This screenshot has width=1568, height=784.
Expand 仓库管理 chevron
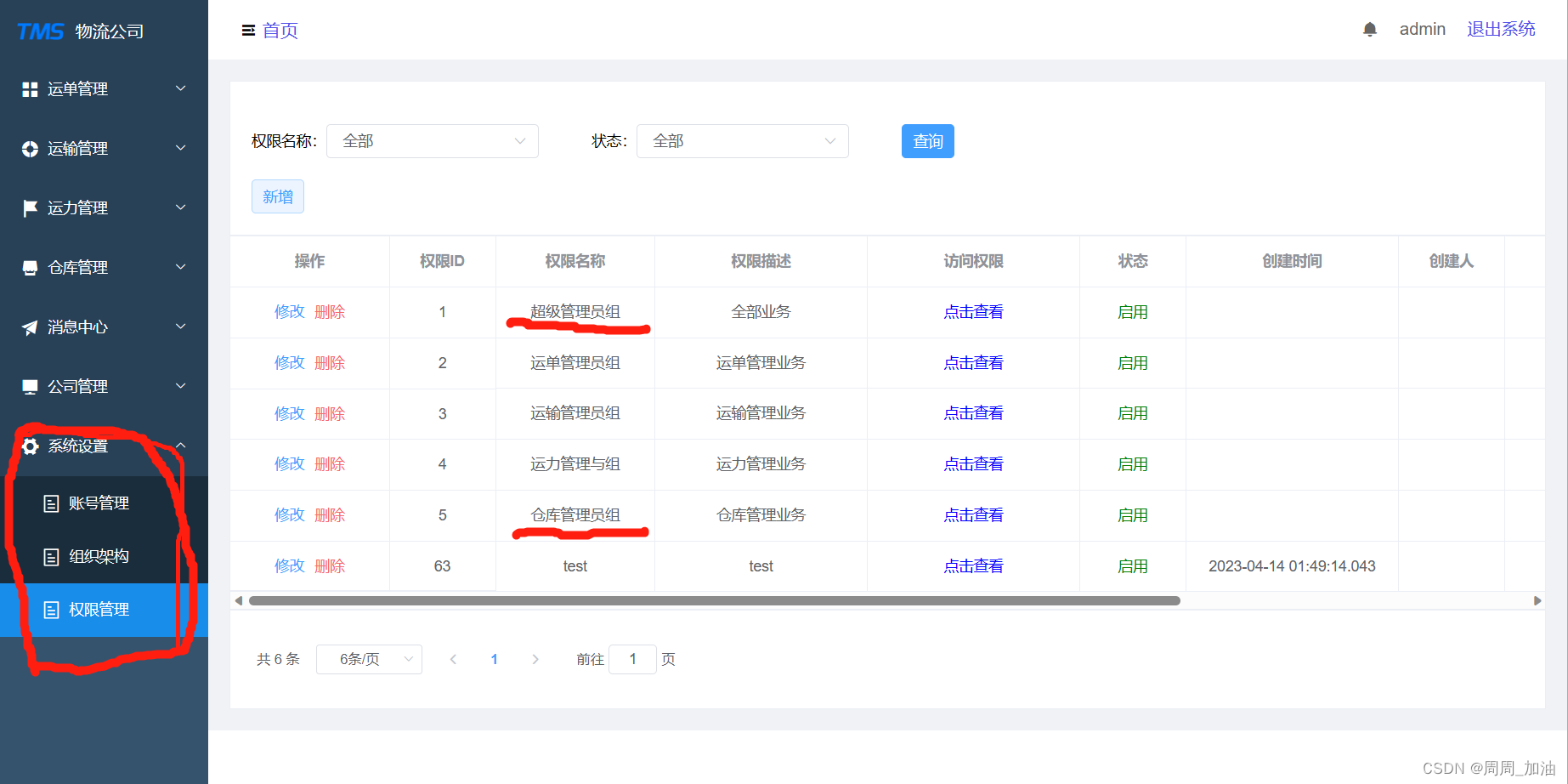pyautogui.click(x=180, y=267)
